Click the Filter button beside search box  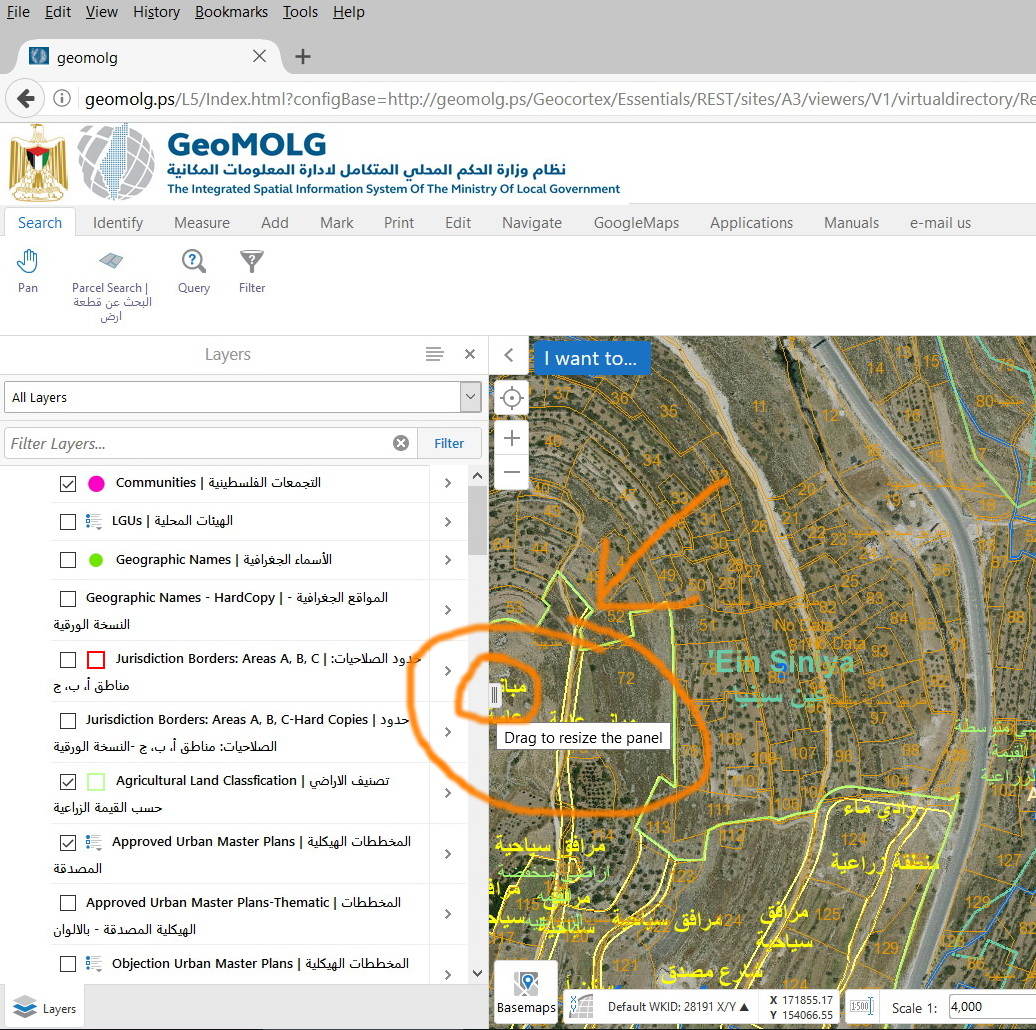449,443
